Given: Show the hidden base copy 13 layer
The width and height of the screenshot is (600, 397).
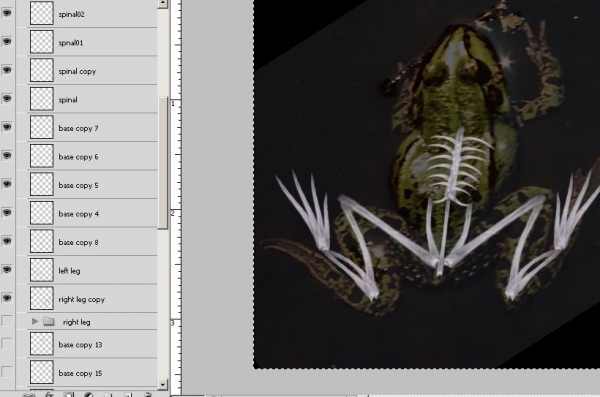Looking at the screenshot, I should coord(7,344).
